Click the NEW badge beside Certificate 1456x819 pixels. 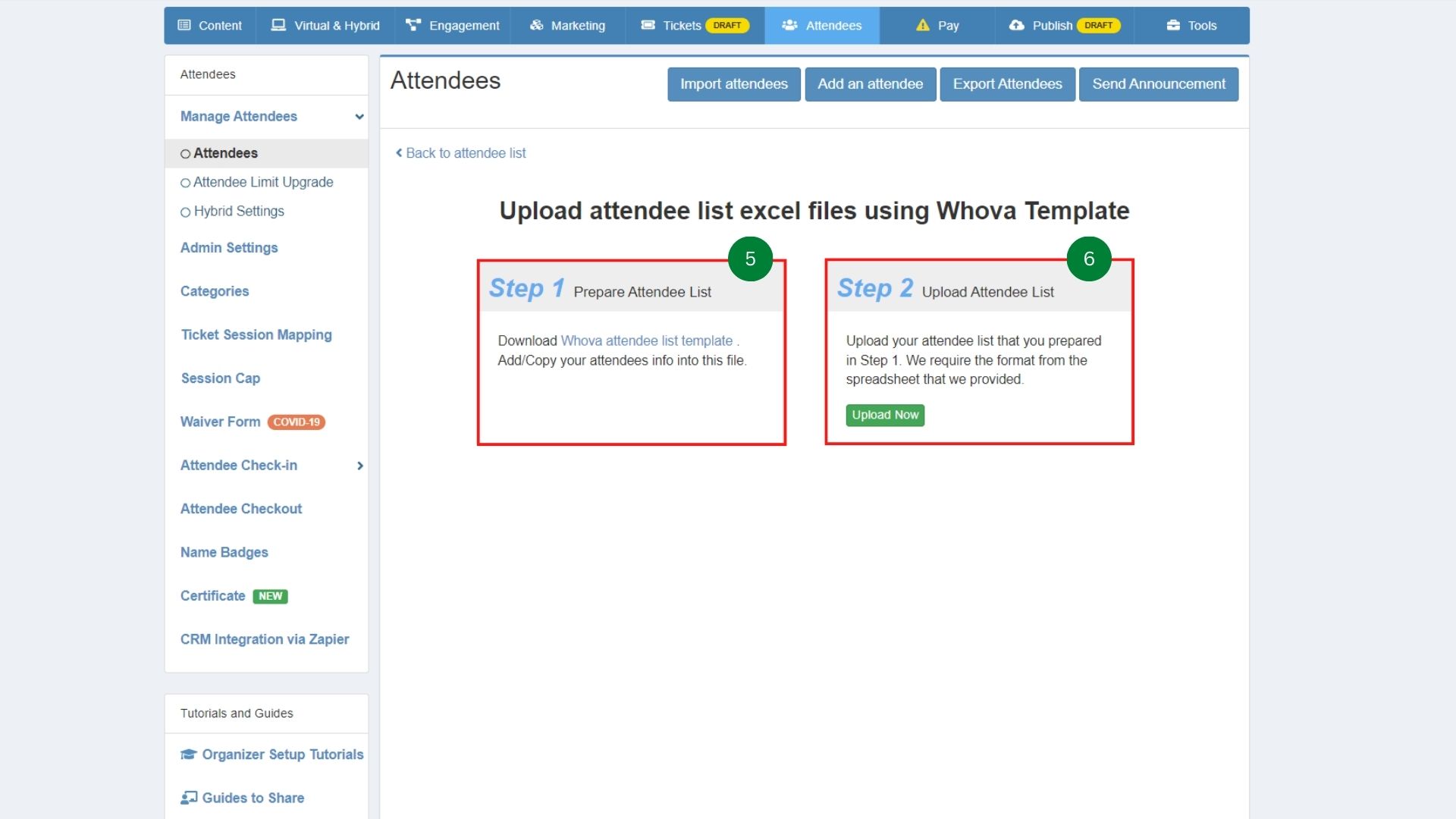pos(270,596)
